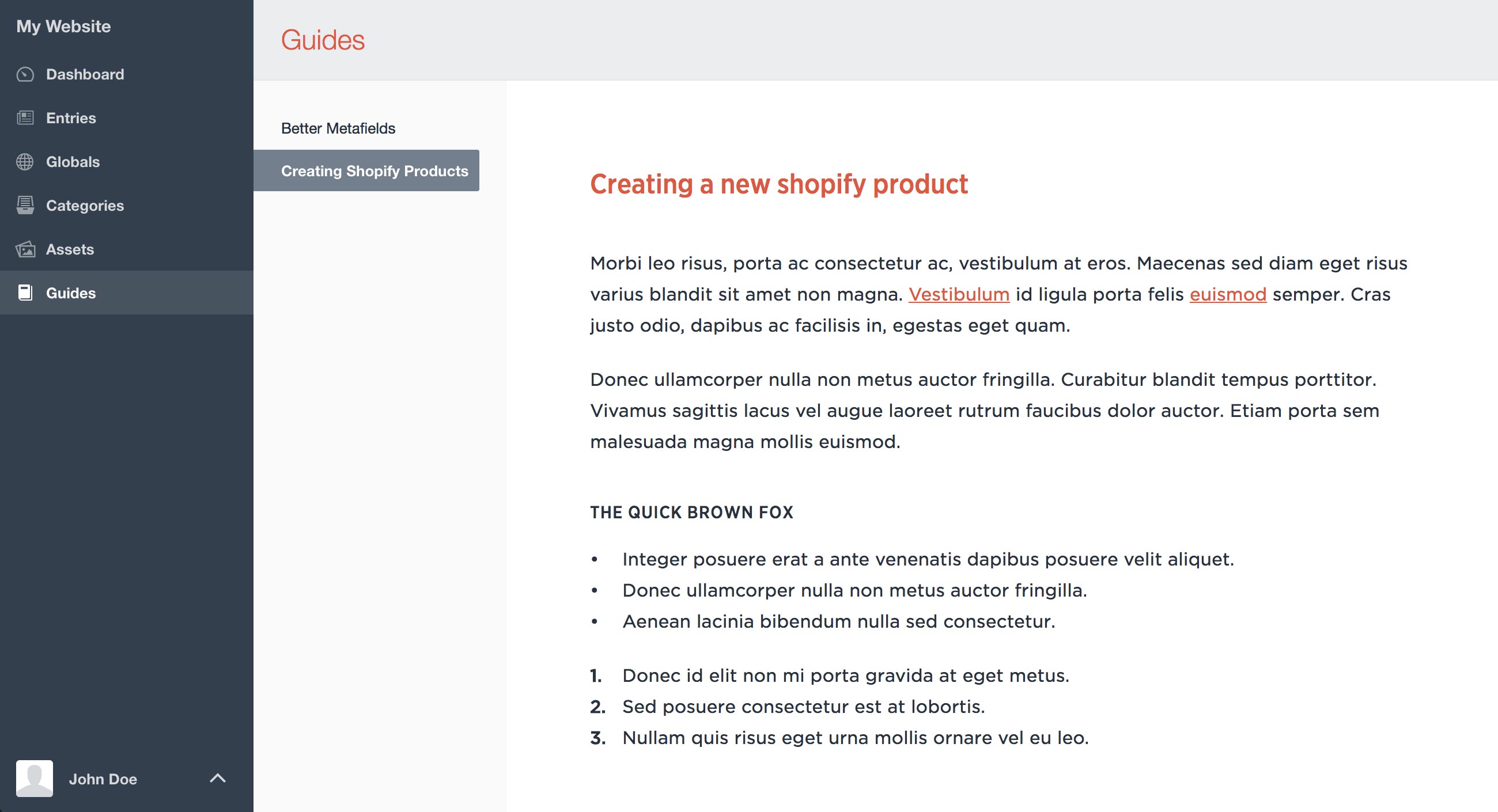
Task: Click the Guides page heading
Action: [323, 40]
